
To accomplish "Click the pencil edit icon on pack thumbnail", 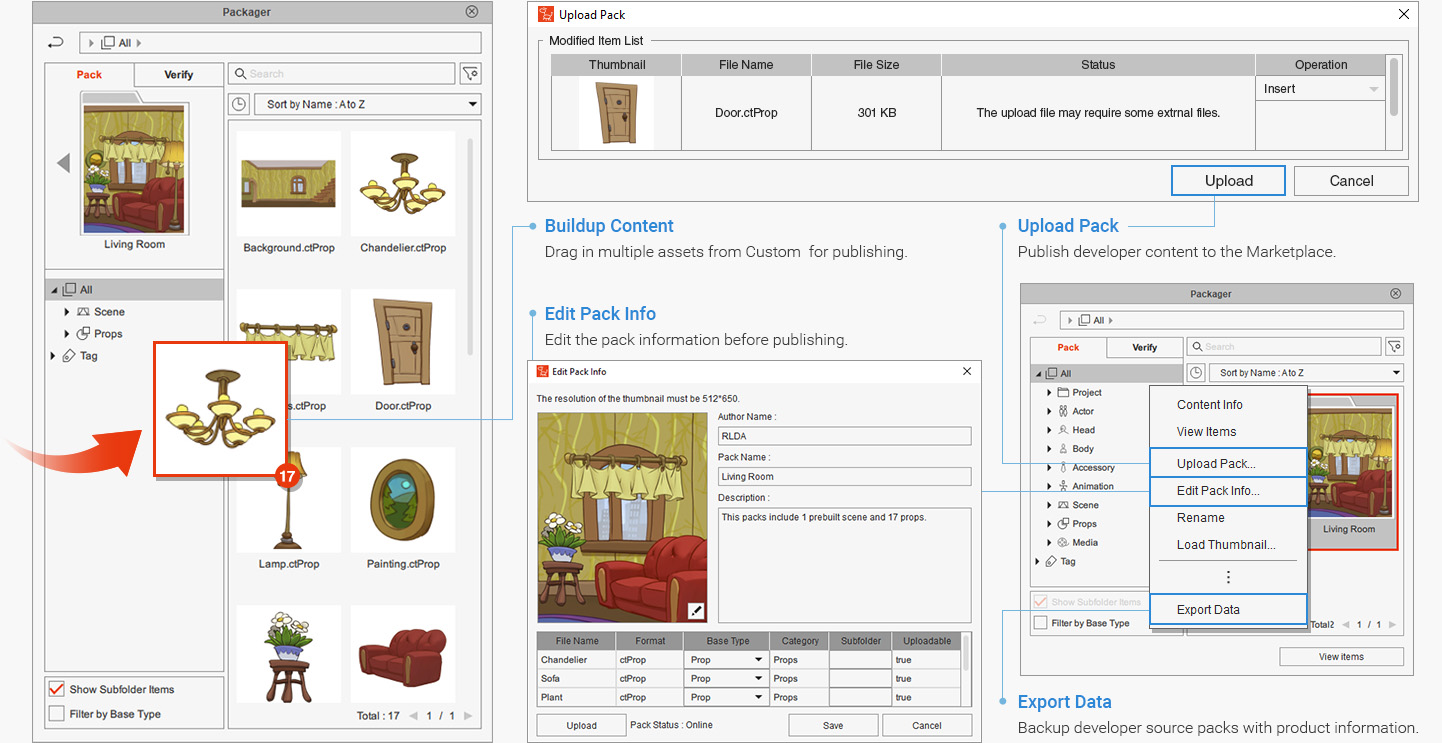I will (x=696, y=611).
